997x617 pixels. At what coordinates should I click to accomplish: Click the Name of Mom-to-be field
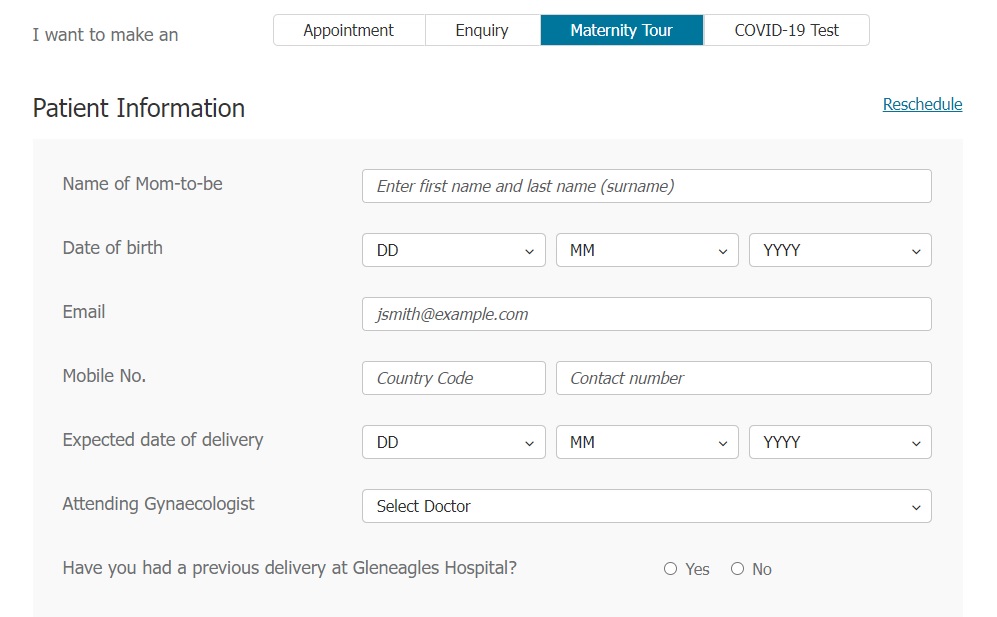(x=646, y=186)
